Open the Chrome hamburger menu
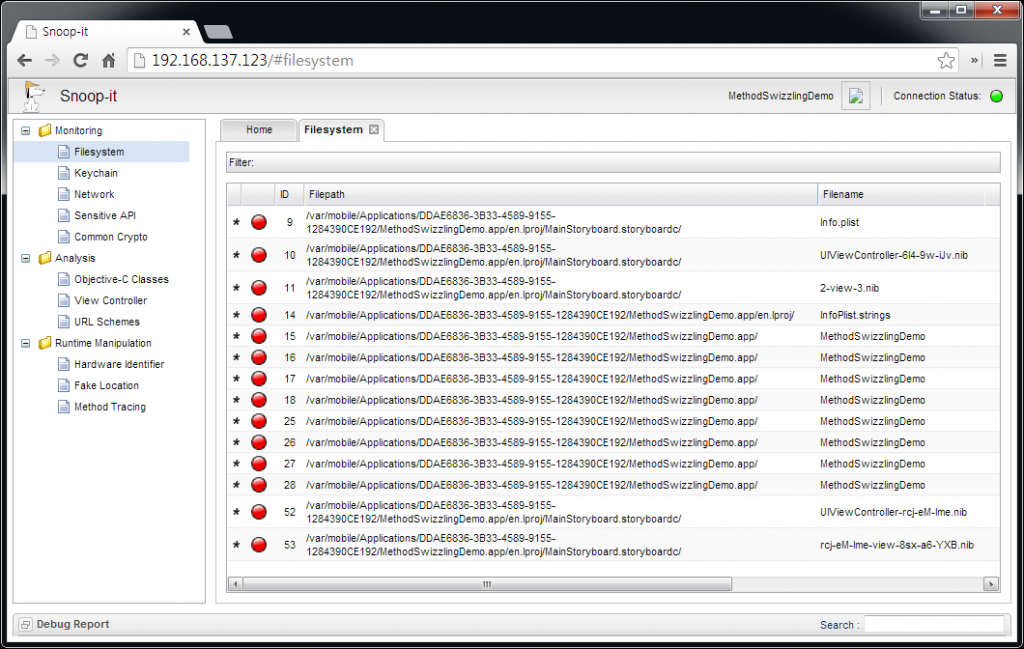 pos(999,60)
